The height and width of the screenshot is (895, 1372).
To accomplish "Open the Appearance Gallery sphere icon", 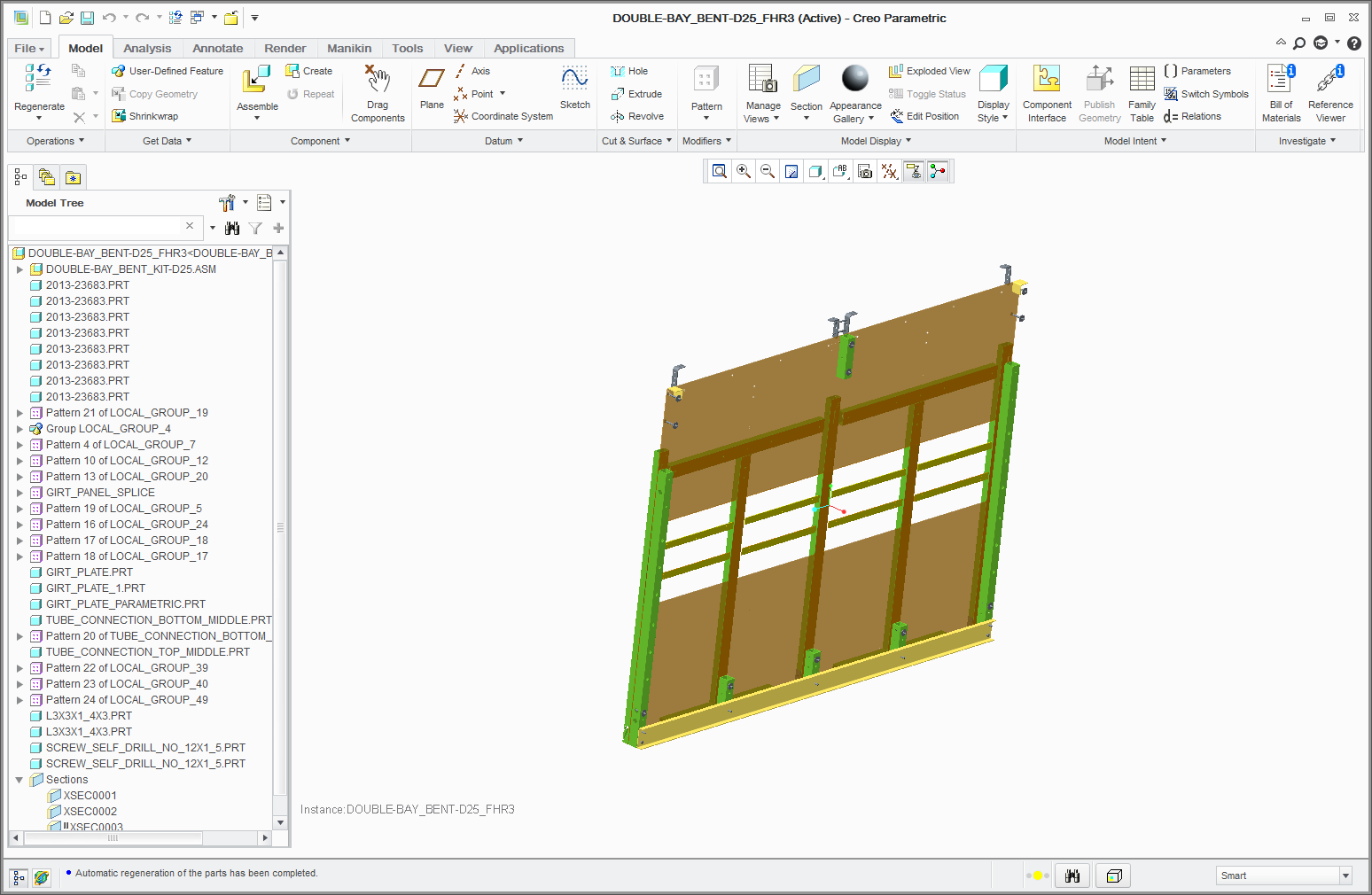I will click(x=855, y=79).
